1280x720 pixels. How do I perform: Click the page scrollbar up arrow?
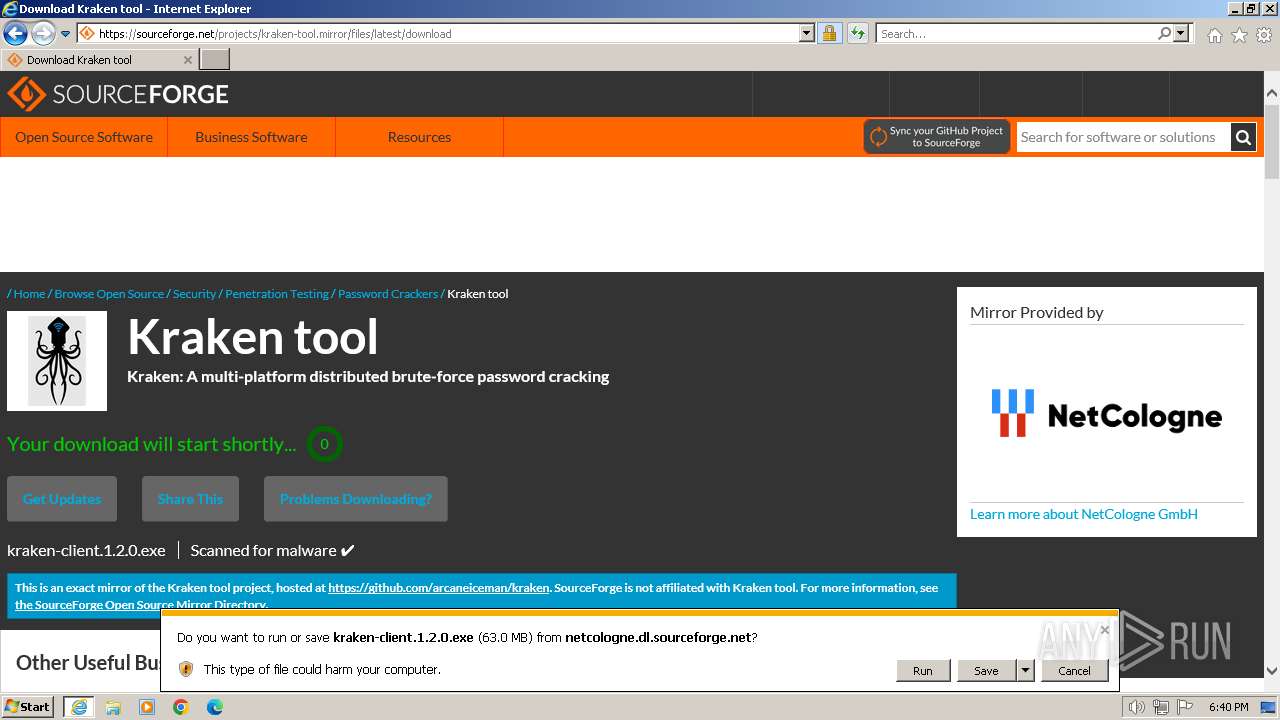1272,93
